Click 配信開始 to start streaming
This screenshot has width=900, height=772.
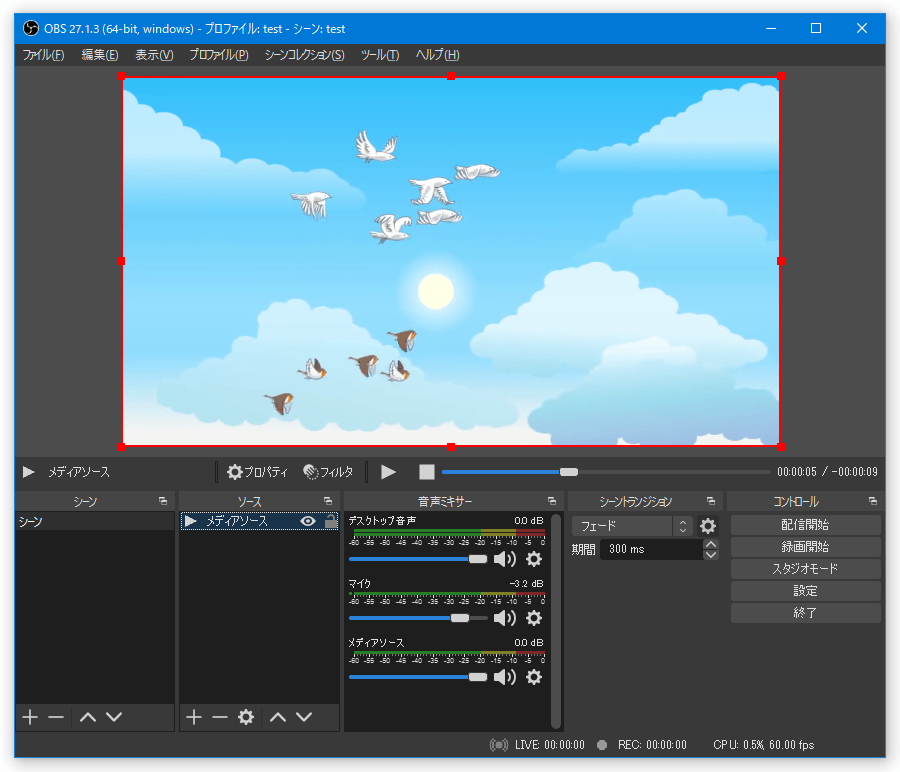pyautogui.click(x=805, y=525)
